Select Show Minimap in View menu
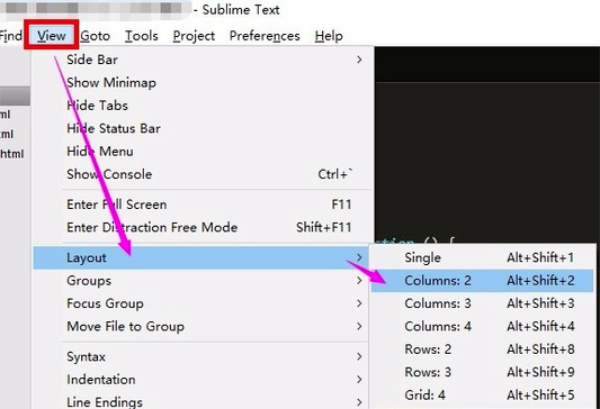Viewport: 600px width, 409px height. pos(202,83)
